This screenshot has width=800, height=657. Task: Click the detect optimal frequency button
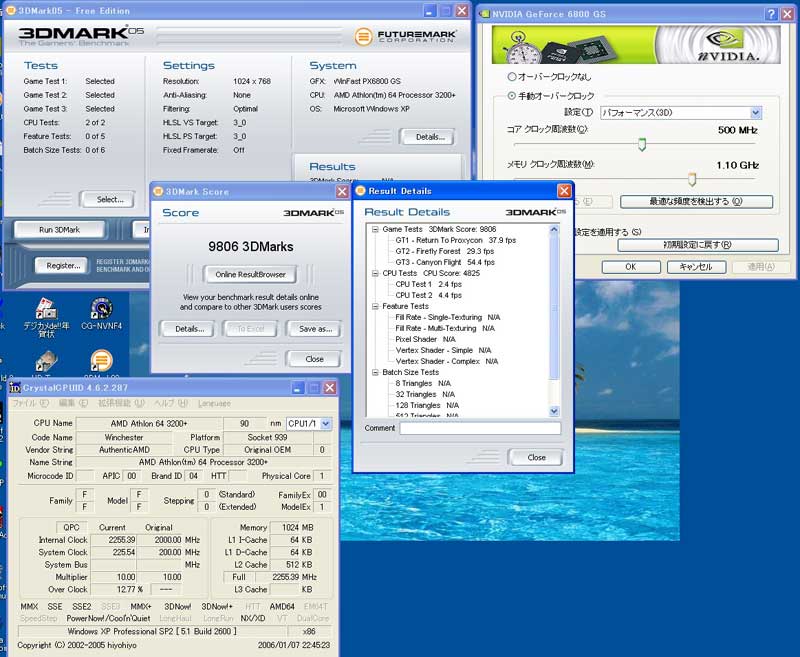click(696, 201)
